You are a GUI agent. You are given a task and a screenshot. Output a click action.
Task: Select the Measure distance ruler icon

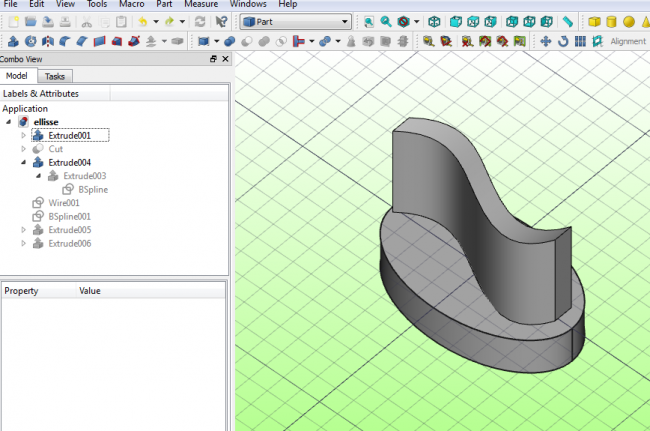[x=567, y=21]
